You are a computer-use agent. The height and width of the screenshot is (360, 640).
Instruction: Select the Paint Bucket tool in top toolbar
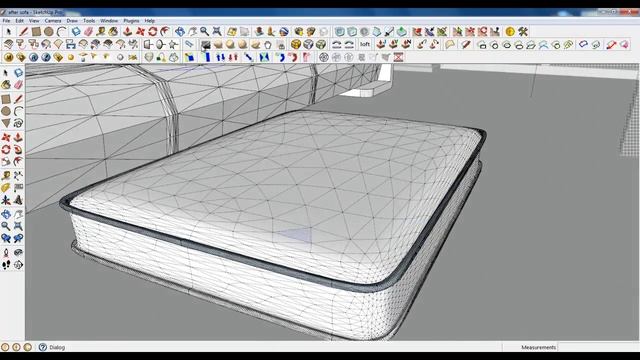(113, 31)
